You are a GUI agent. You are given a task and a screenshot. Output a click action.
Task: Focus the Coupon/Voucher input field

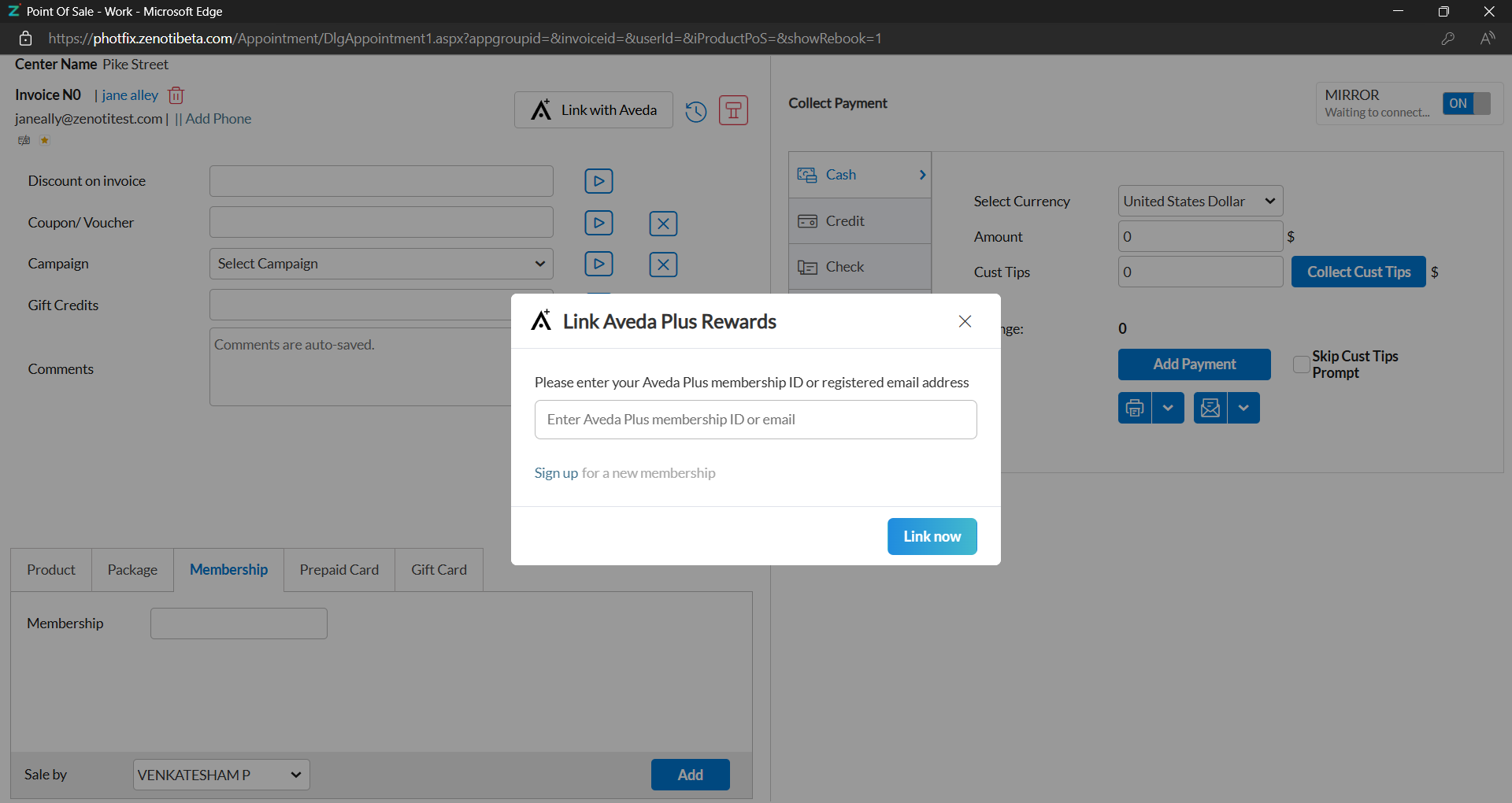click(x=381, y=222)
